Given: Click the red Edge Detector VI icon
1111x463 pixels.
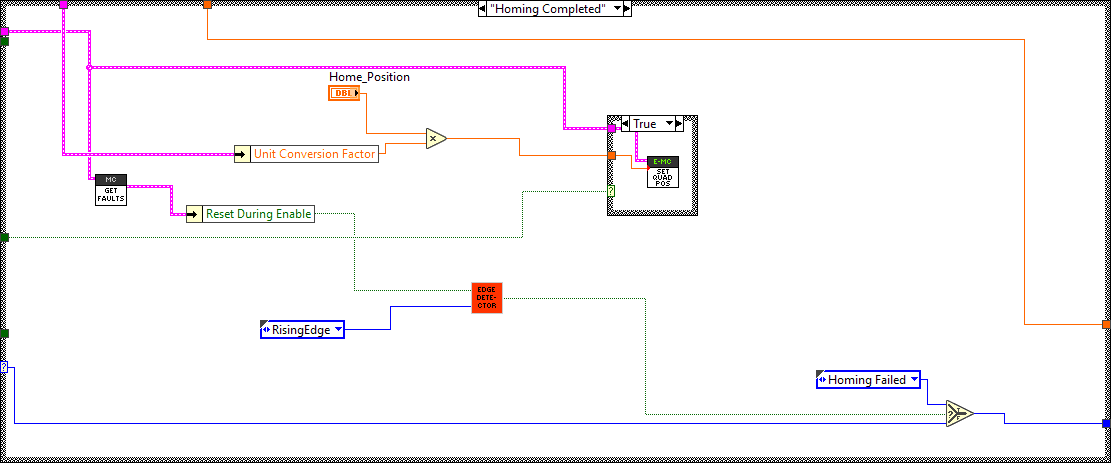Looking at the screenshot, I should click(x=487, y=298).
